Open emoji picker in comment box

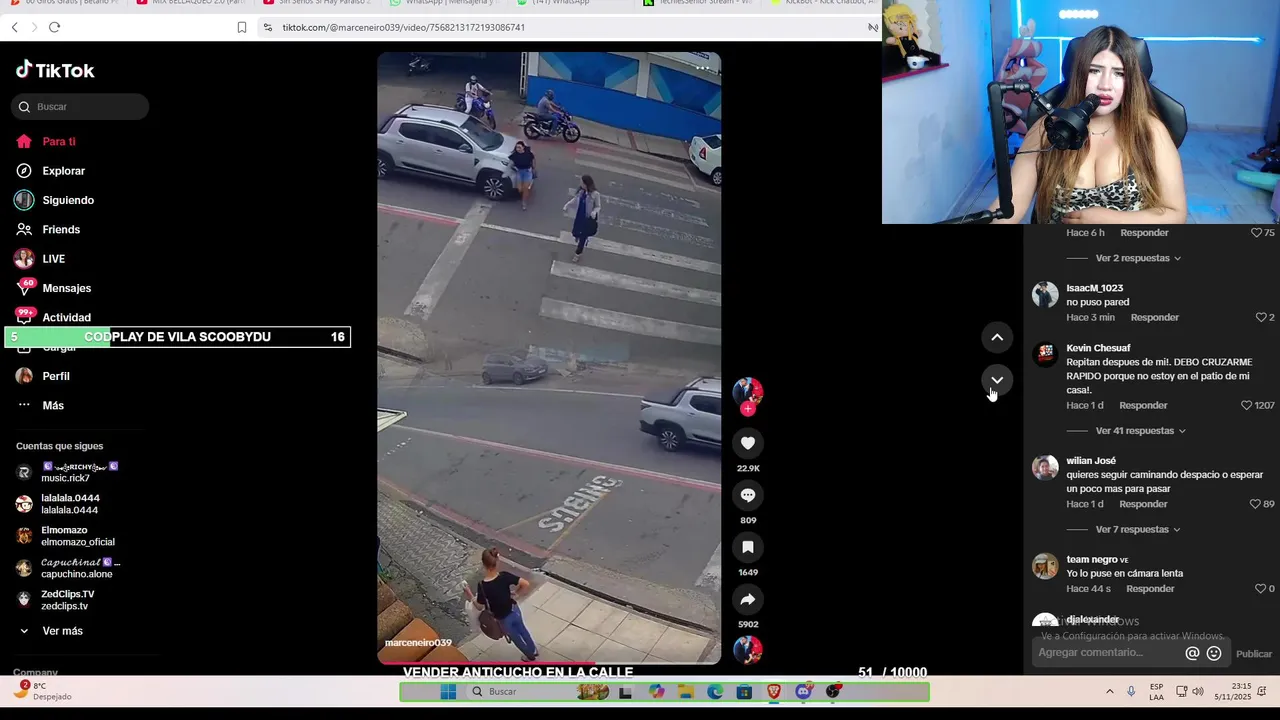(1214, 653)
